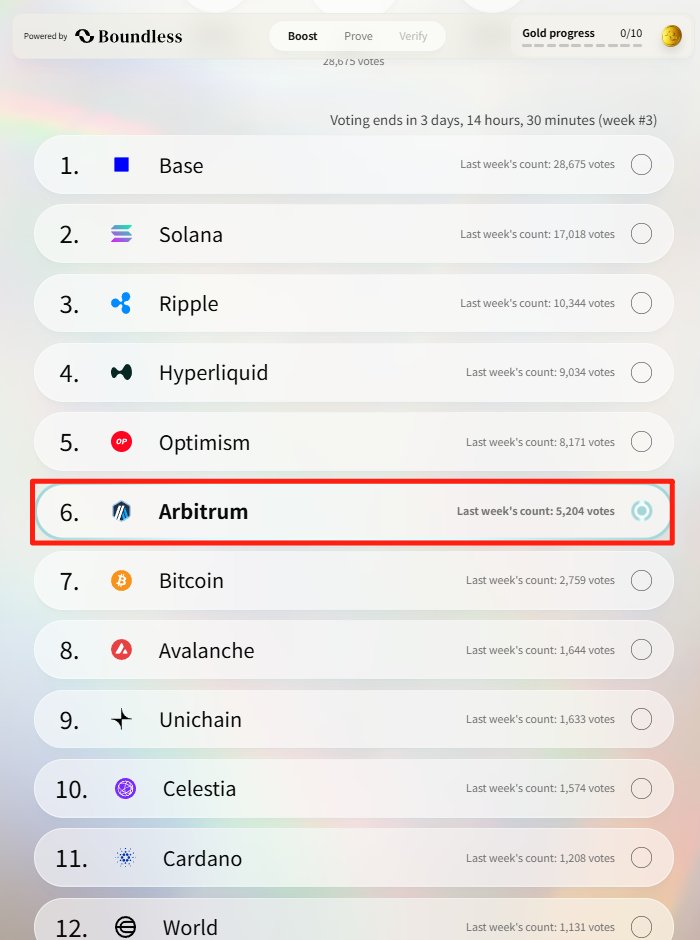Click the Unichain star icon
The width and height of the screenshot is (700, 940).
122,719
